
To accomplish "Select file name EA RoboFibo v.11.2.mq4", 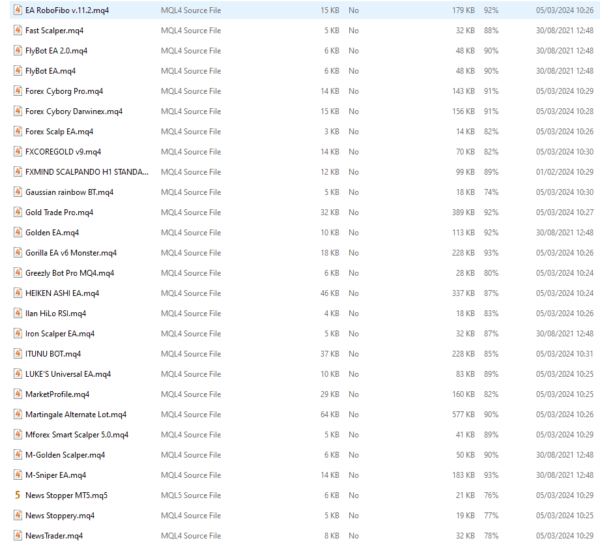I will tap(67, 10).
